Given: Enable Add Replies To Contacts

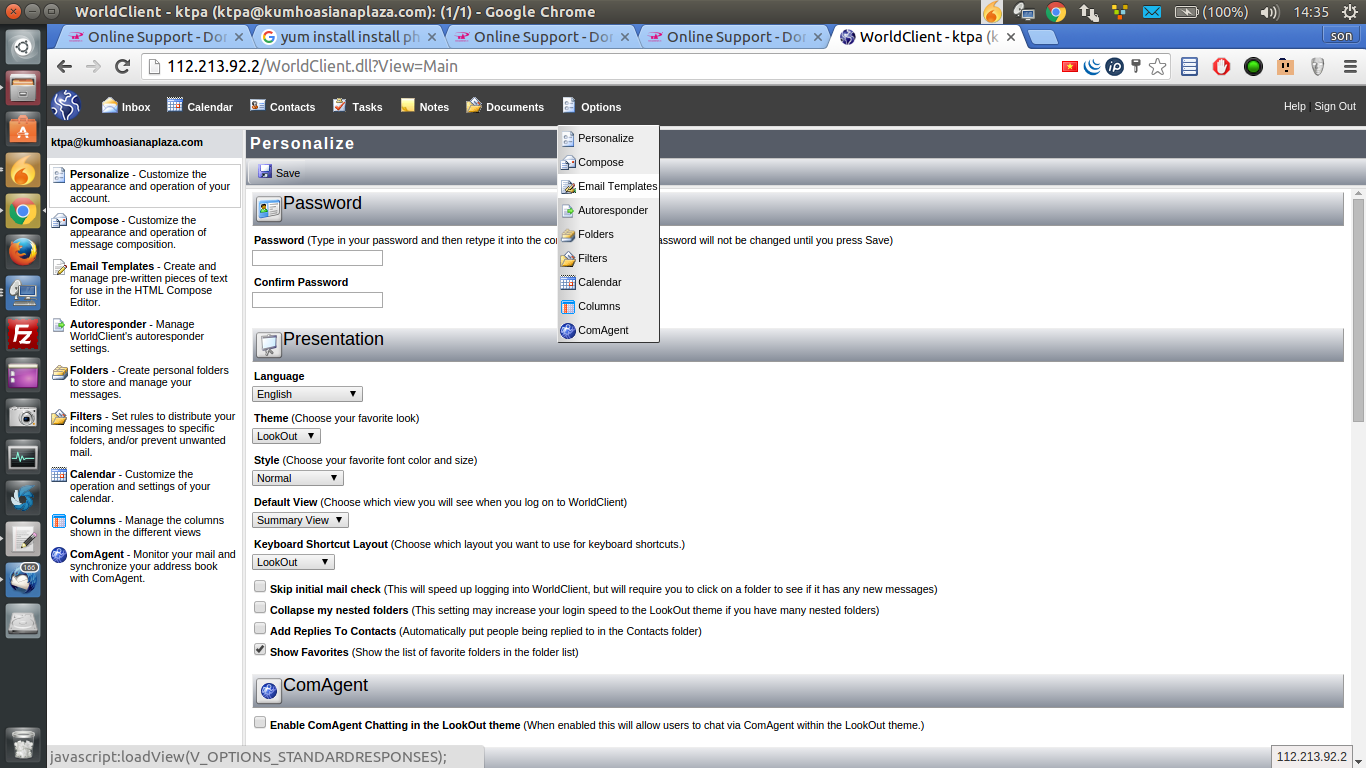Looking at the screenshot, I should coord(260,629).
